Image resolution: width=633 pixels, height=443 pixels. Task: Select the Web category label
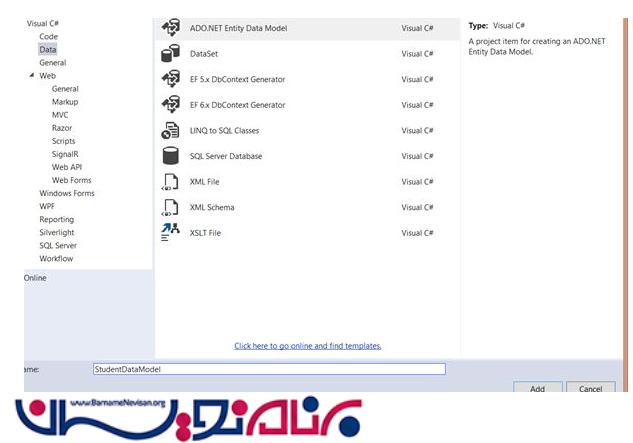coord(47,76)
